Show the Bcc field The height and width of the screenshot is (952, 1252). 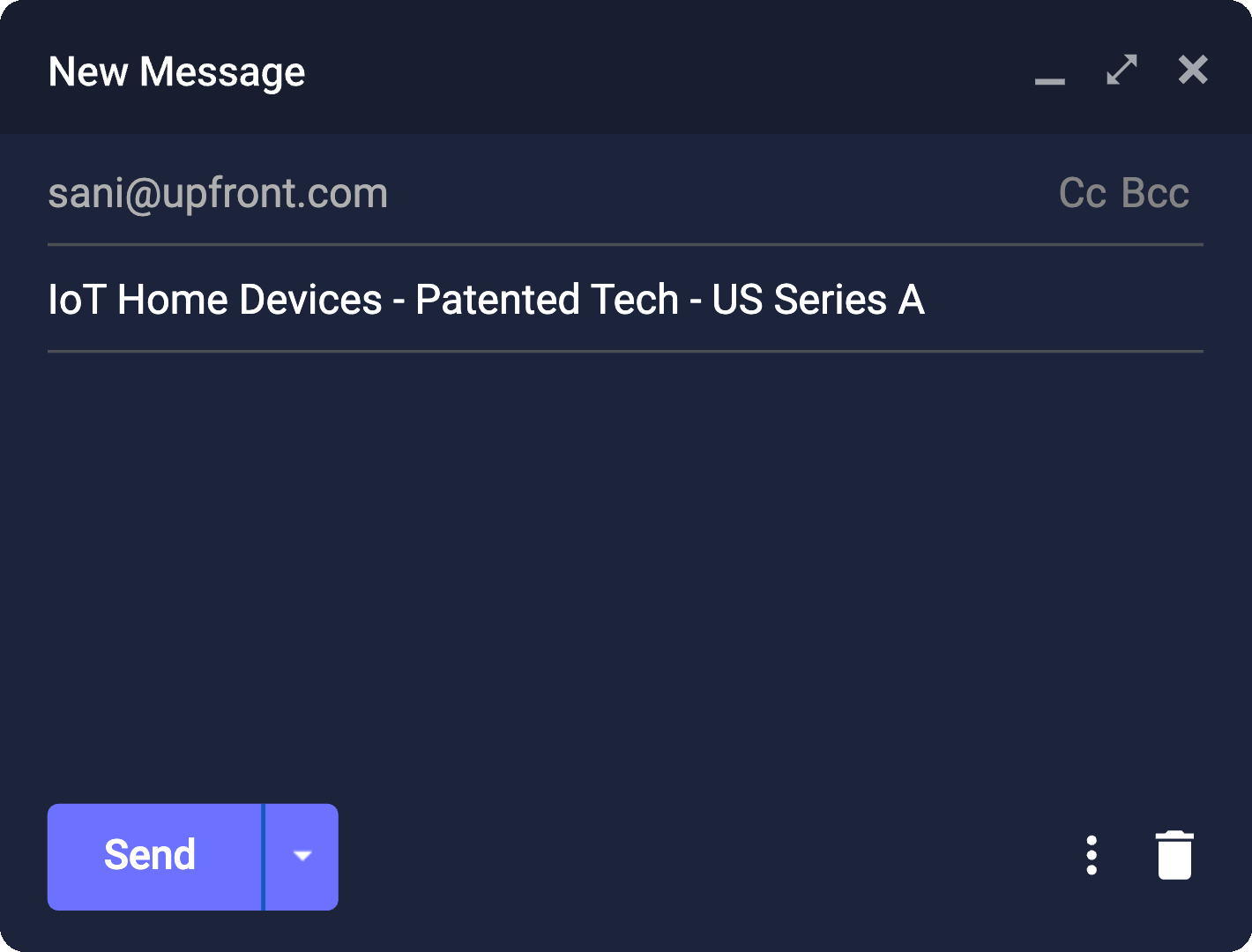pyautogui.click(x=1155, y=193)
